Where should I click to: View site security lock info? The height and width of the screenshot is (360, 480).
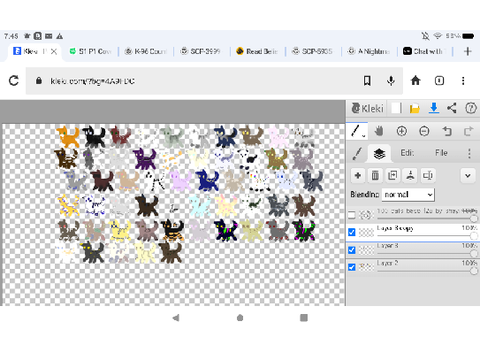(x=39, y=81)
